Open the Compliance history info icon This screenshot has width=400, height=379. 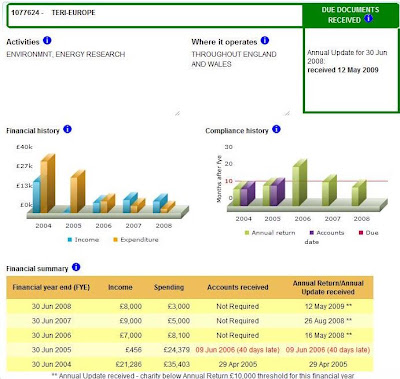click(x=276, y=129)
